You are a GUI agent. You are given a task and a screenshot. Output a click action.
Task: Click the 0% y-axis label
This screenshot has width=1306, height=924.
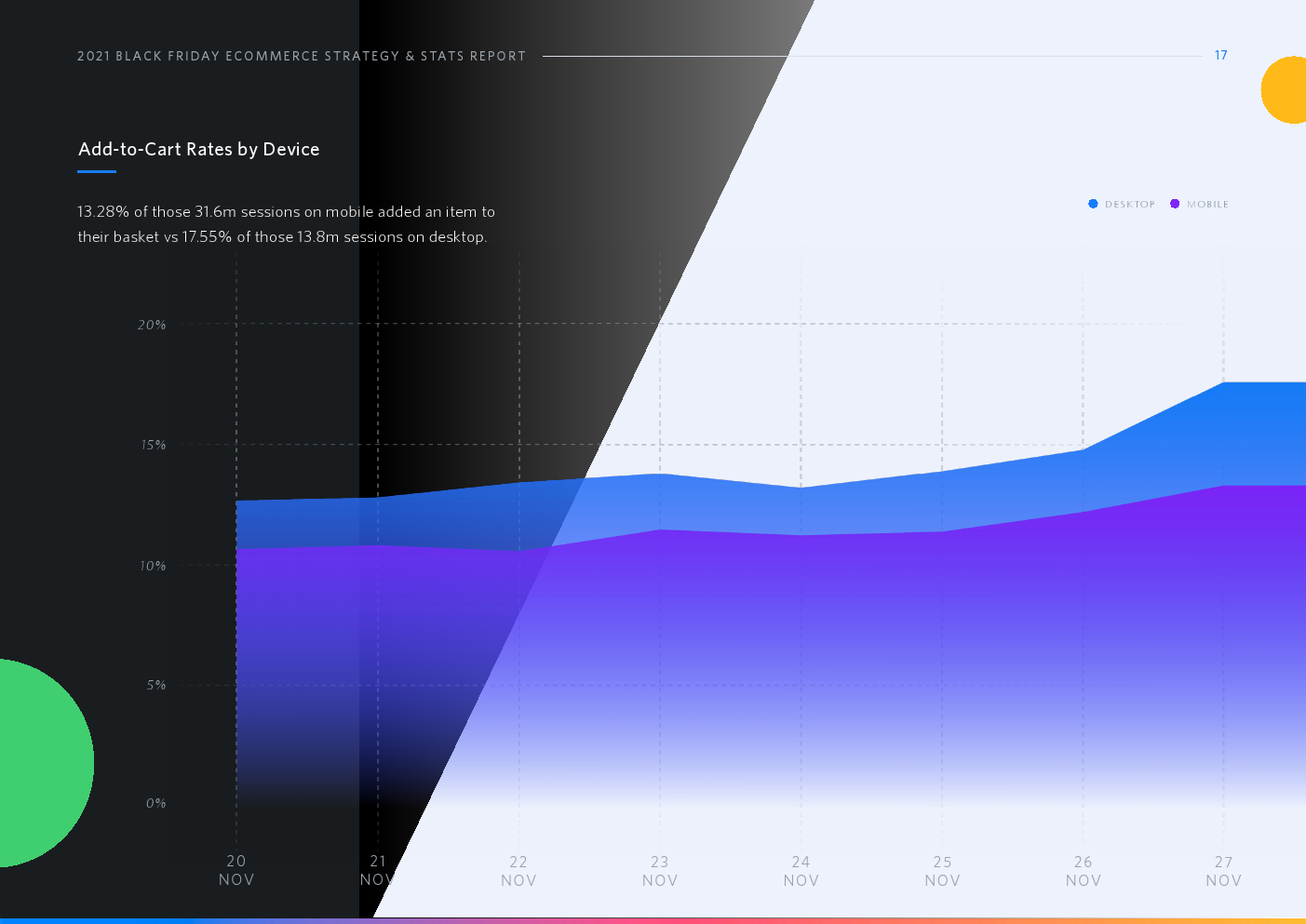(155, 804)
